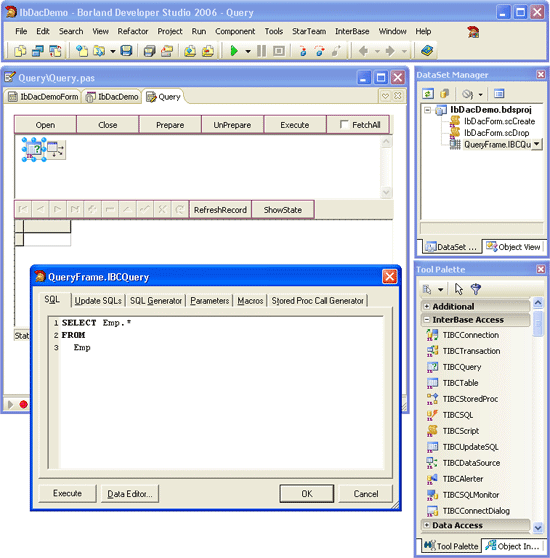The width and height of the screenshot is (550, 558).
Task: Open the Component menu
Action: coord(235,31)
